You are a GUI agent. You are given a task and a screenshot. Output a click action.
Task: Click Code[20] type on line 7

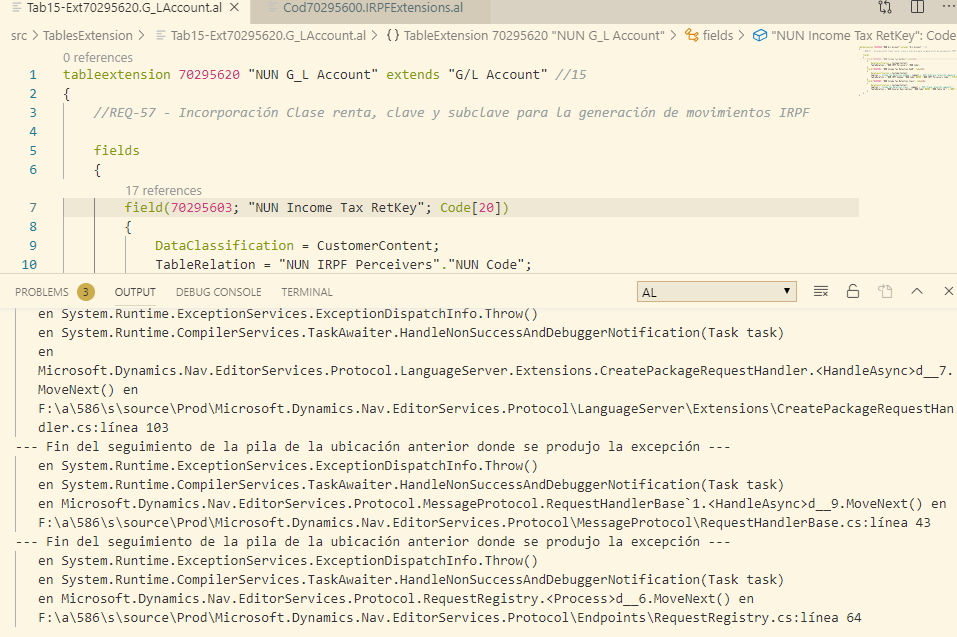pyautogui.click(x=471, y=207)
